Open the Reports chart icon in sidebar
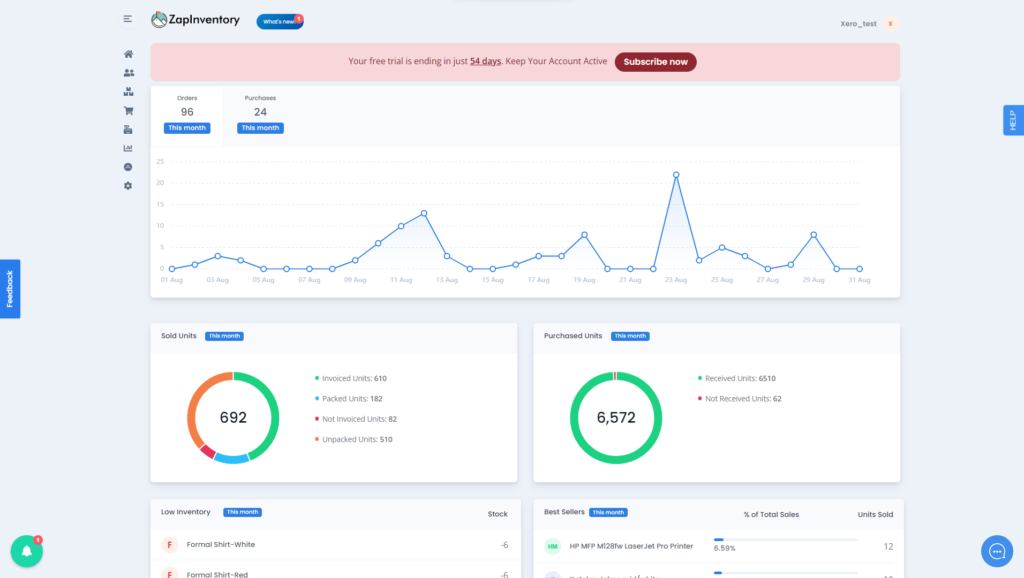Image resolution: width=1024 pixels, height=578 pixels. [128, 148]
